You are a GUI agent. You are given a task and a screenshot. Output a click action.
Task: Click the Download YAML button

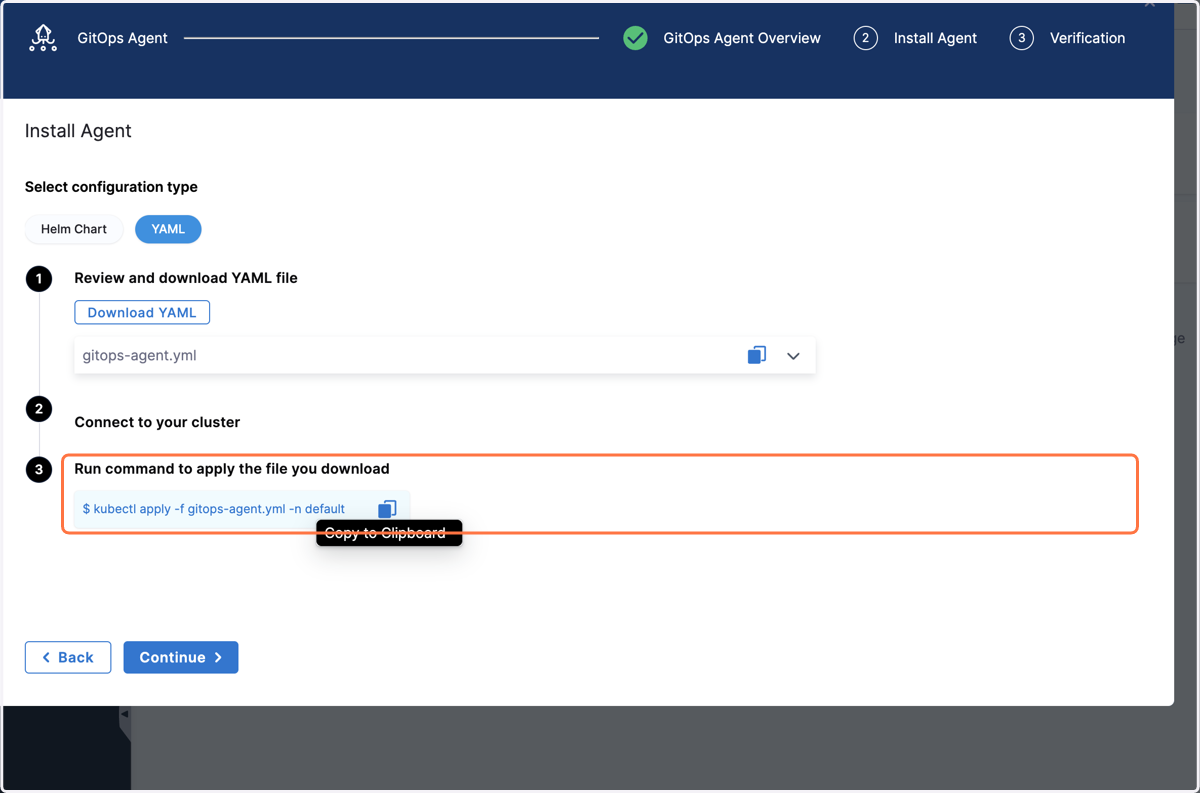[x=142, y=312]
